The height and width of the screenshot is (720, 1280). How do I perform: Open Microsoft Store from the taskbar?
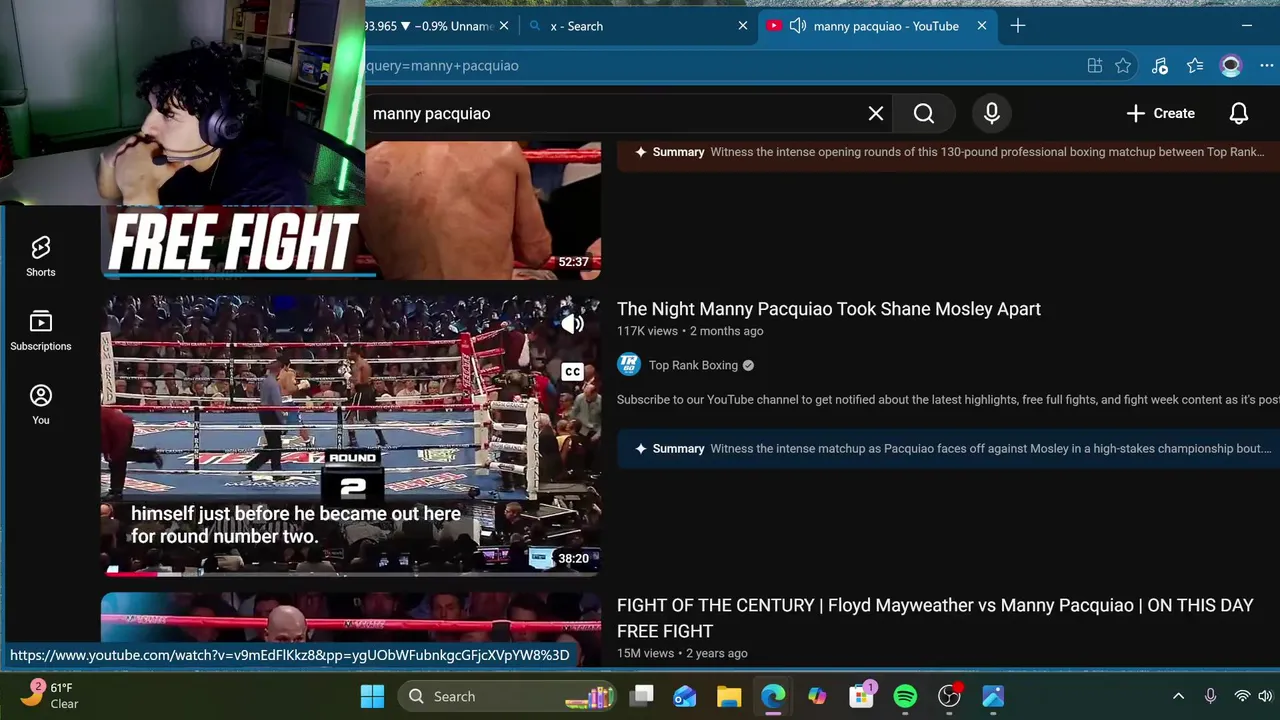tap(861, 696)
